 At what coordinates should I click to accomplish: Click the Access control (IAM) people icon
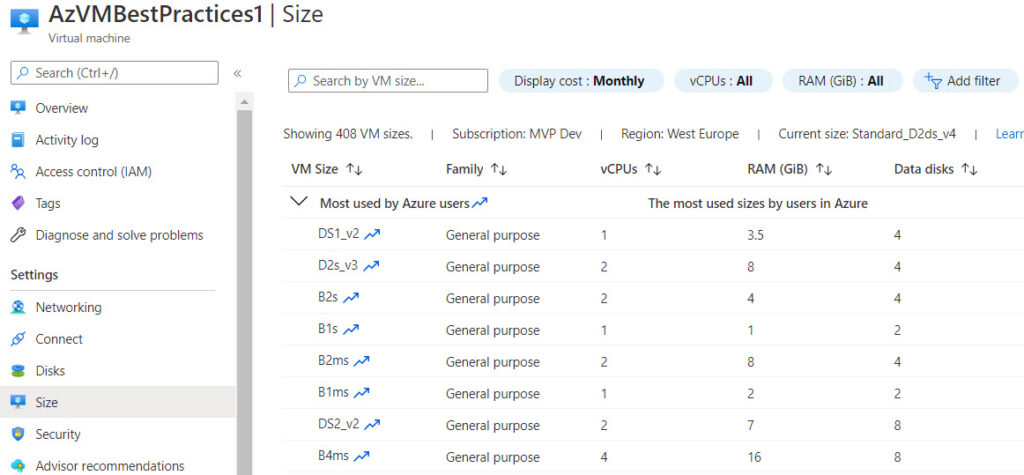click(18, 172)
